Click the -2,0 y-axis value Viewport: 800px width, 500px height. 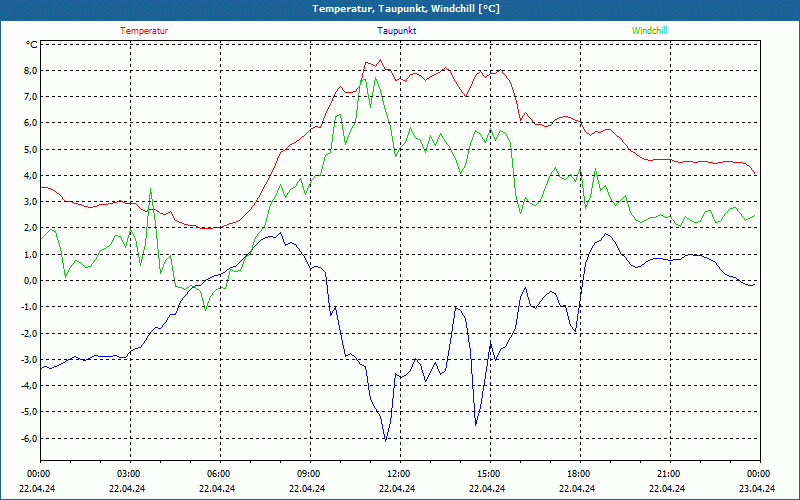(x=30, y=333)
